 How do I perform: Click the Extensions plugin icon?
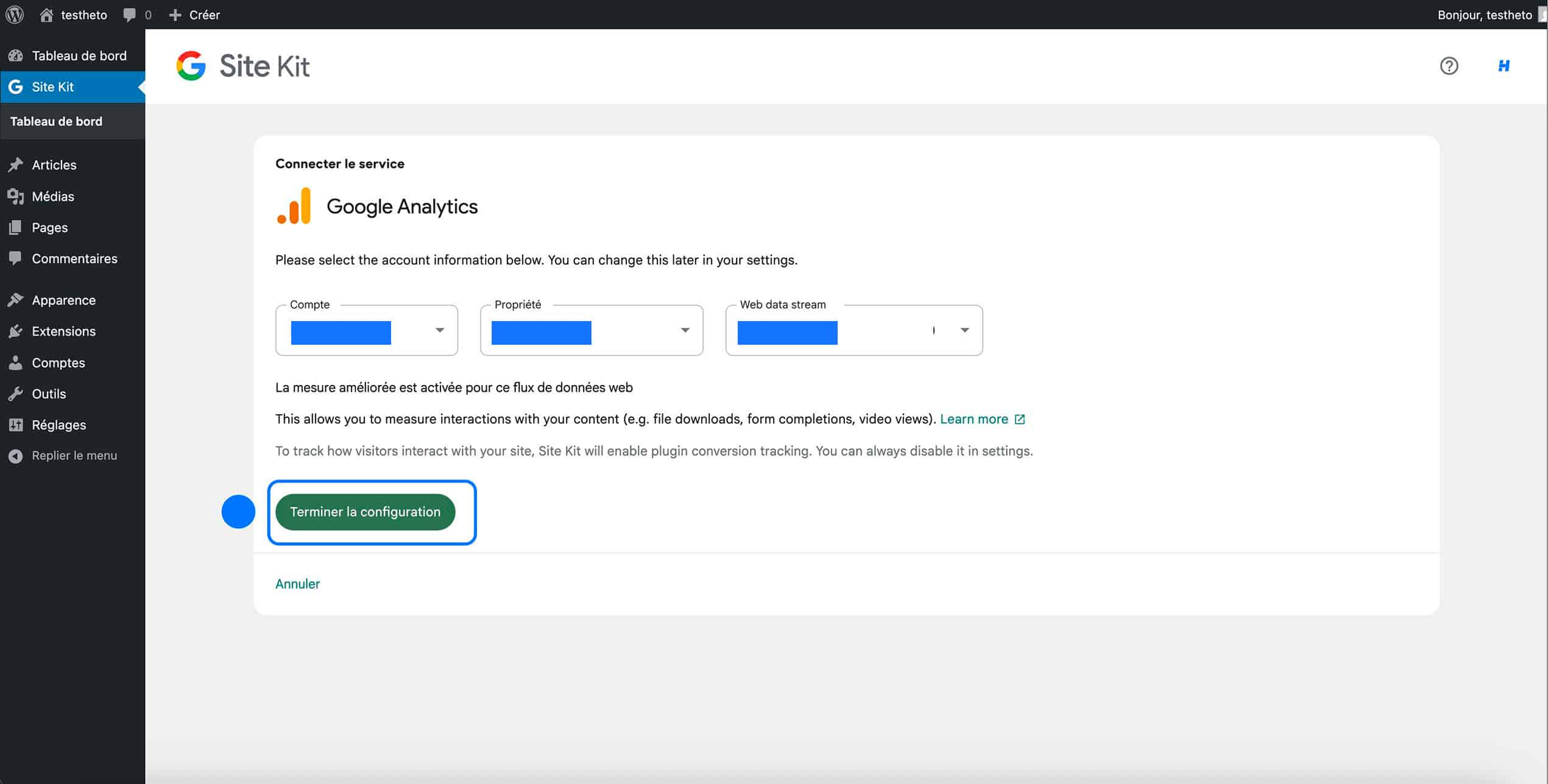click(16, 331)
